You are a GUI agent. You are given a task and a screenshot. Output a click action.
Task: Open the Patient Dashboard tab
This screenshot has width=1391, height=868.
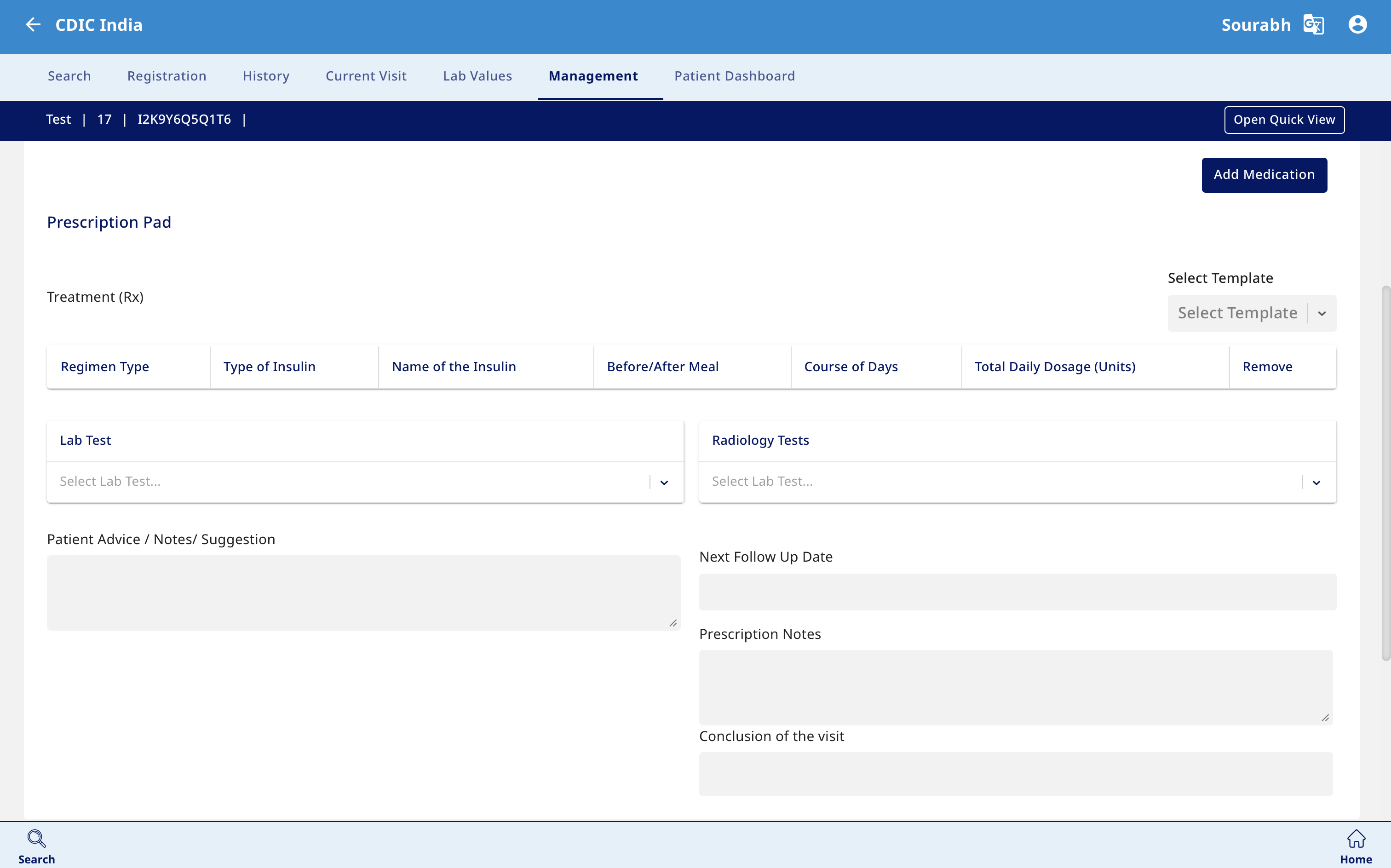(734, 76)
